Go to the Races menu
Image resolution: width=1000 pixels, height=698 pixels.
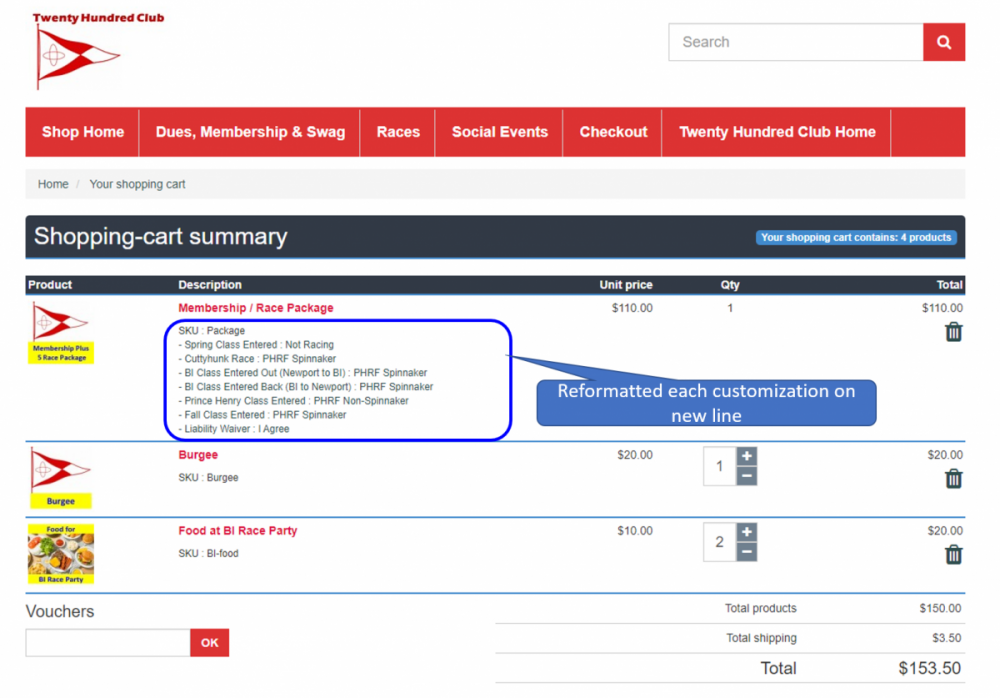coord(398,132)
